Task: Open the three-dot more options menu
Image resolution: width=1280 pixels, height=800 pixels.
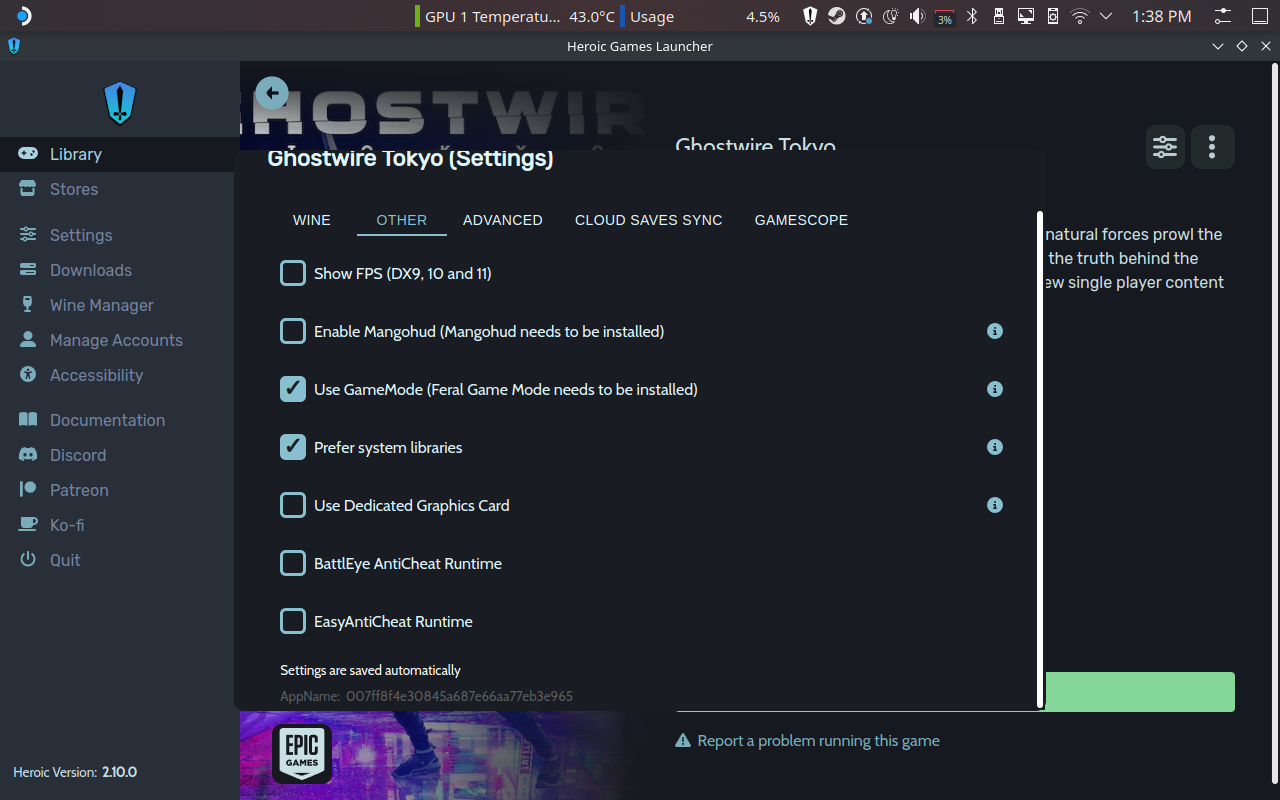Action: [x=1212, y=147]
